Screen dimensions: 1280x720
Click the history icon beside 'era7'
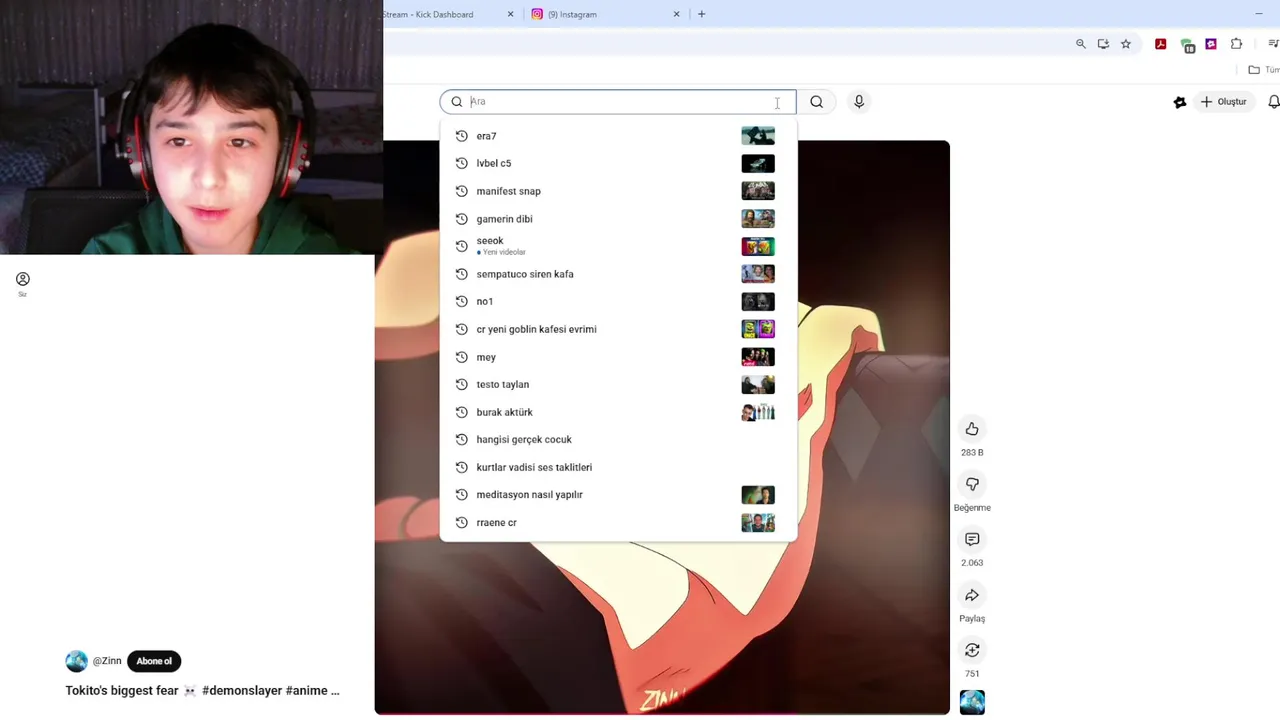tap(461, 136)
